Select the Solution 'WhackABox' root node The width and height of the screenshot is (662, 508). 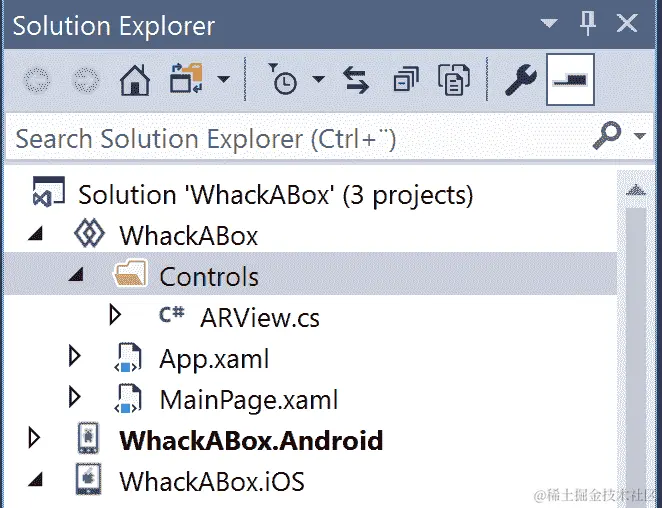coord(275,195)
